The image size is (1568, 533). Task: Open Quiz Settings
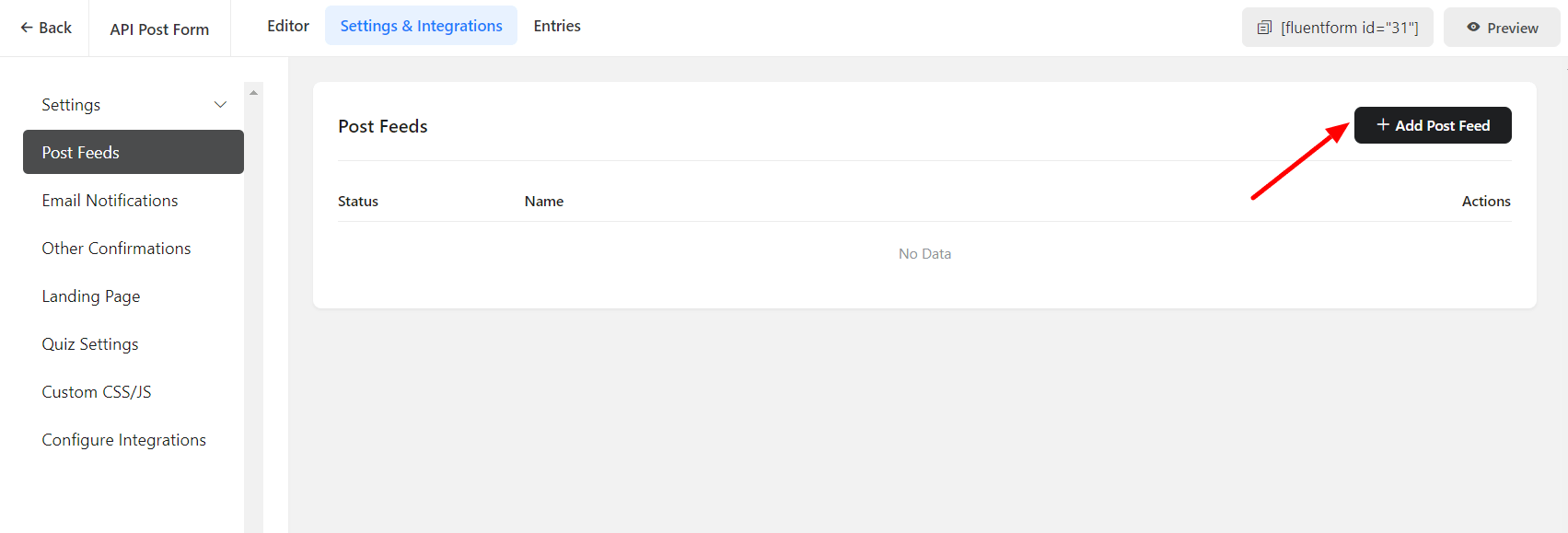pos(90,344)
